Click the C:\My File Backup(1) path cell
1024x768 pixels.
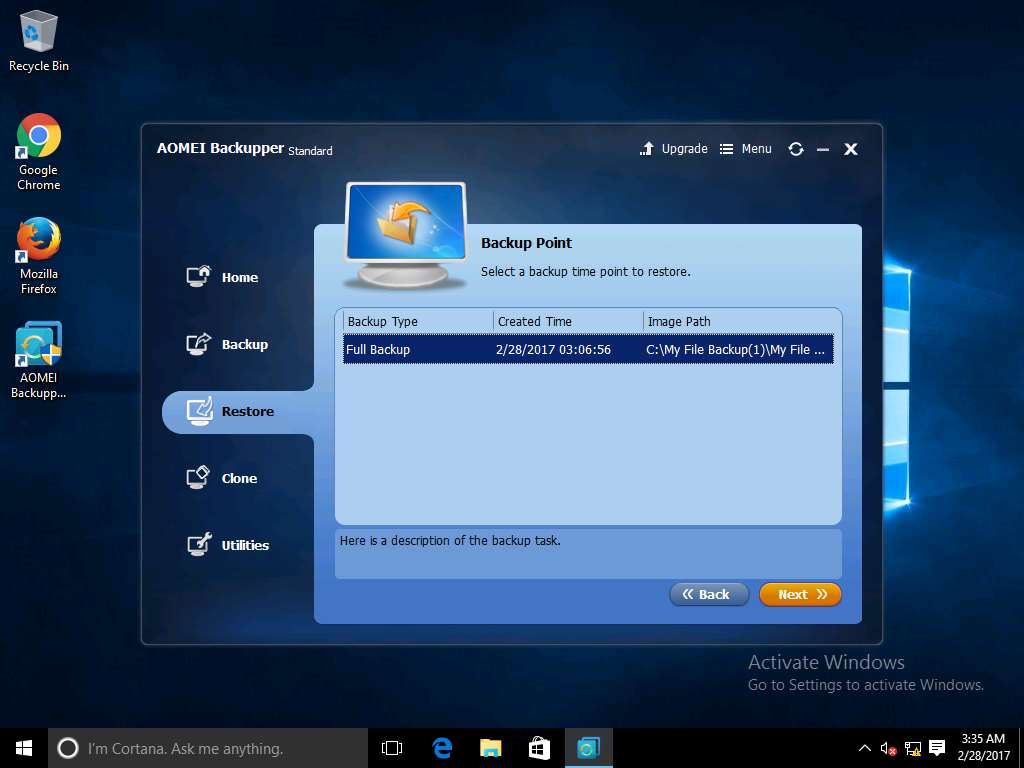click(x=735, y=349)
